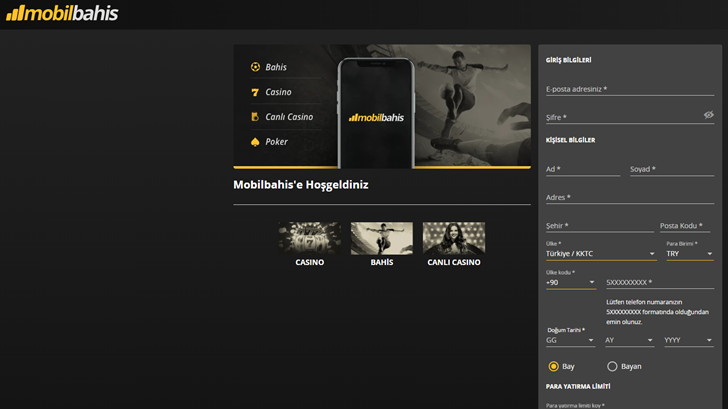
Task: Click the BAHİS football player thumbnail
Action: pyautogui.click(x=382, y=238)
